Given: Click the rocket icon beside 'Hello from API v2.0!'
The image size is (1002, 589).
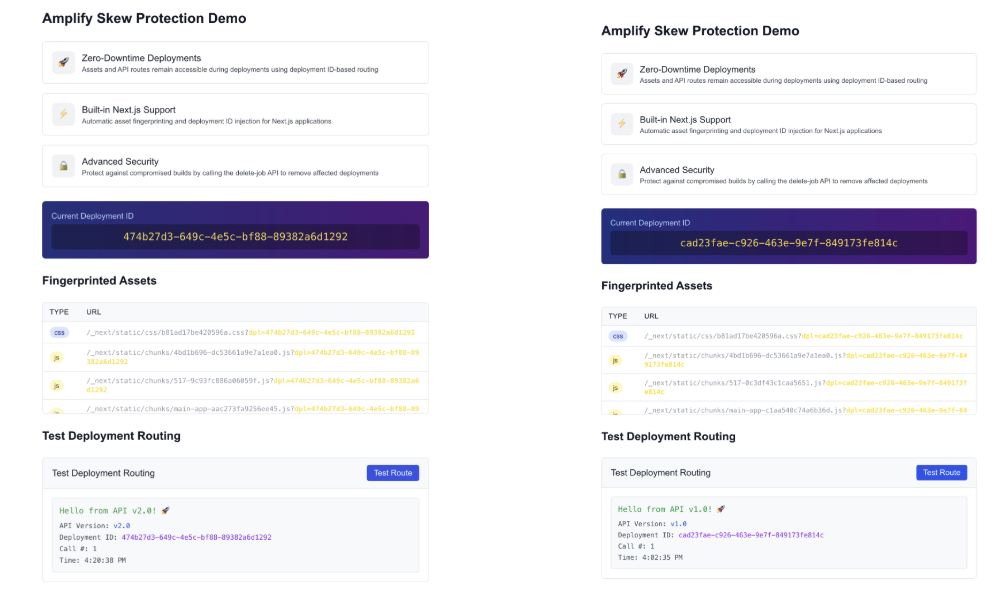Looking at the screenshot, I should coord(166,509).
